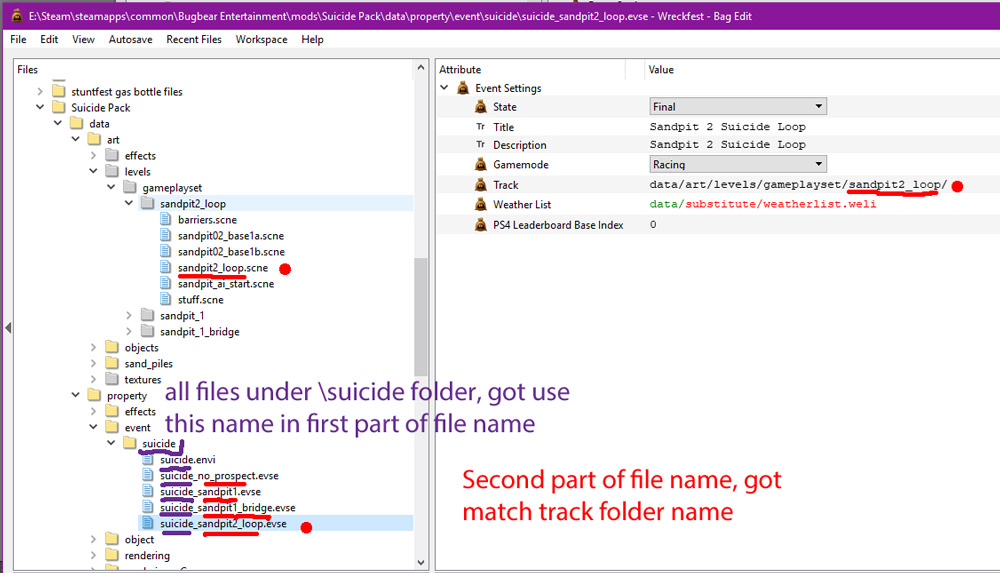Click the suicide.envi file icon
Image resolution: width=1000 pixels, height=573 pixels.
click(148, 459)
